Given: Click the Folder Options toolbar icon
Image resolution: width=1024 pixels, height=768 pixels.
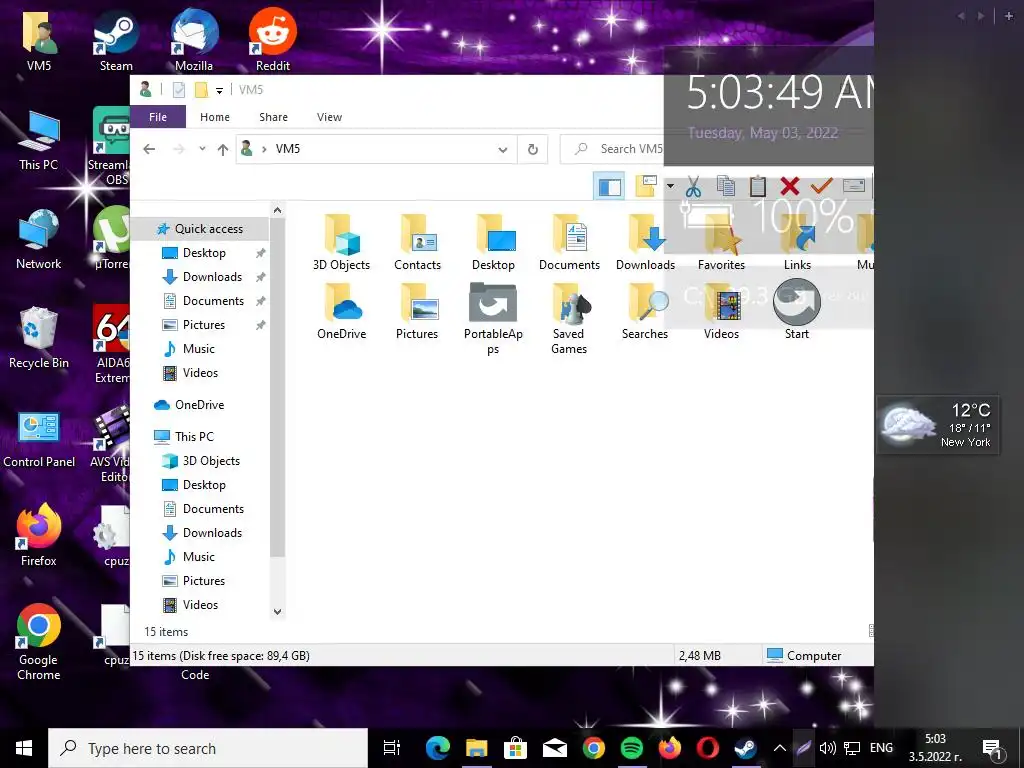Looking at the screenshot, I should (646, 187).
